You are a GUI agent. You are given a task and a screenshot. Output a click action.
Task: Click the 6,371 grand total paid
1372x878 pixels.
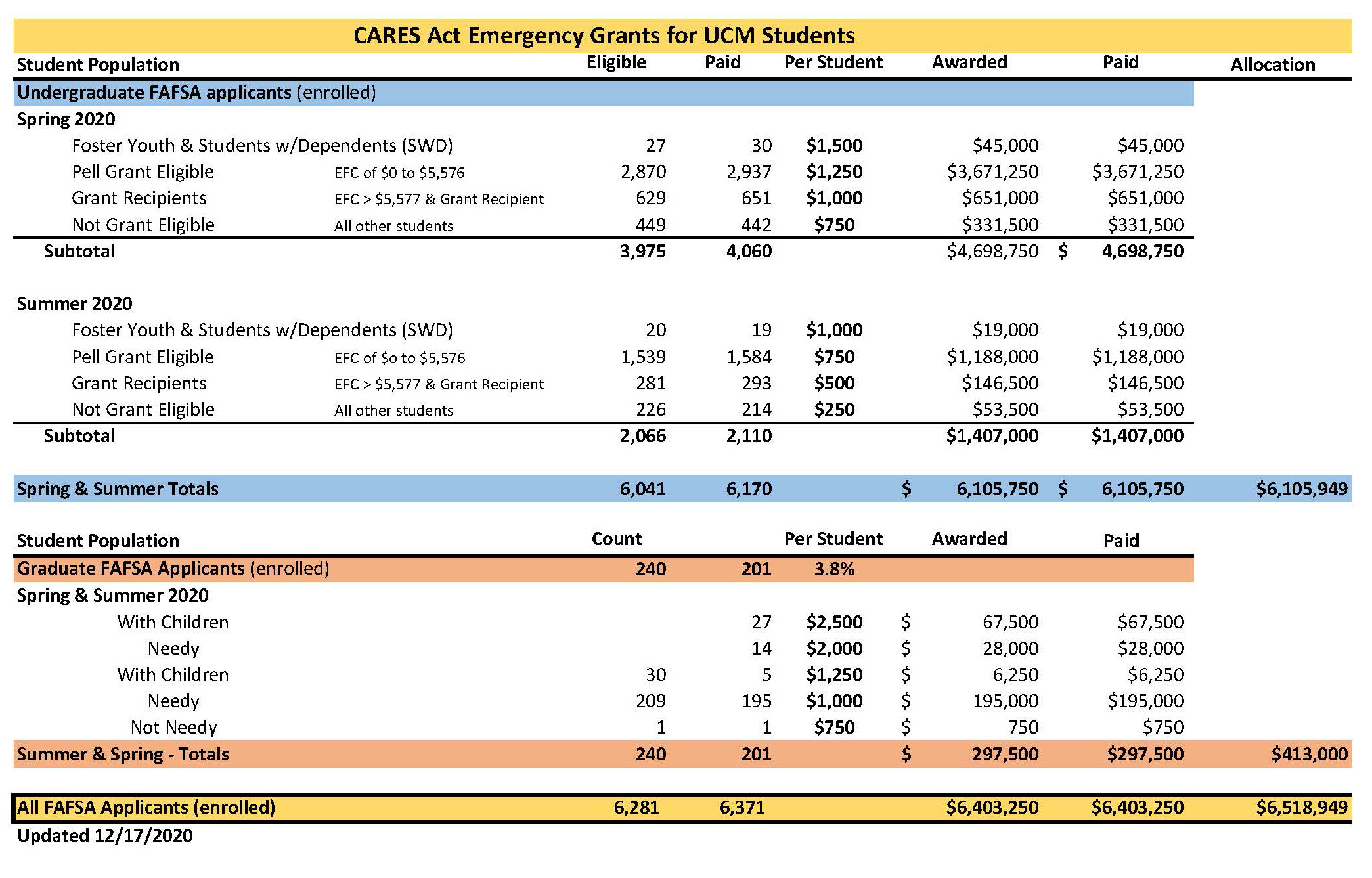point(742,808)
